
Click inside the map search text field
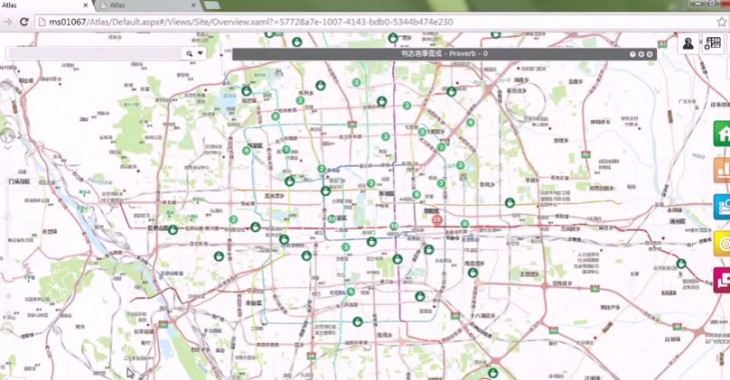[x=95, y=54]
